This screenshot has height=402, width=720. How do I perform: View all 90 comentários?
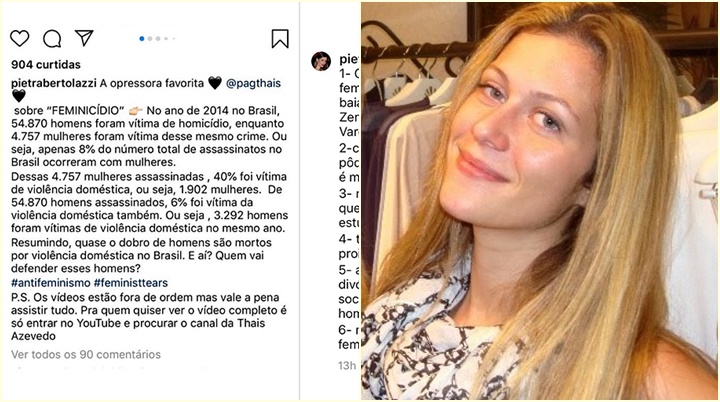[86, 354]
